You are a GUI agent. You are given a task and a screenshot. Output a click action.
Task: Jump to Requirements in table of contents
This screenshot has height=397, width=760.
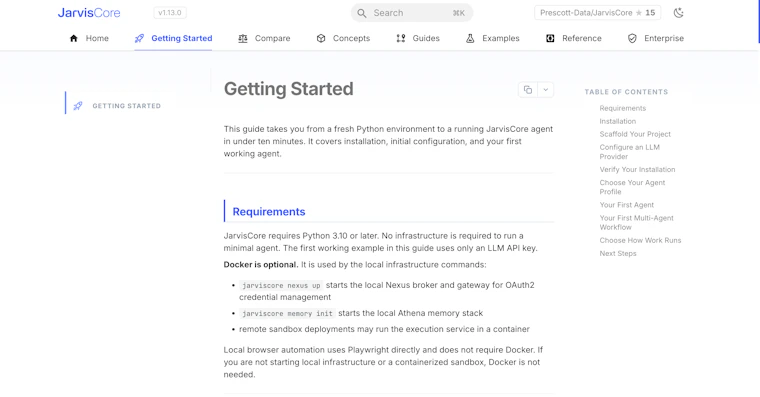[x=622, y=108]
